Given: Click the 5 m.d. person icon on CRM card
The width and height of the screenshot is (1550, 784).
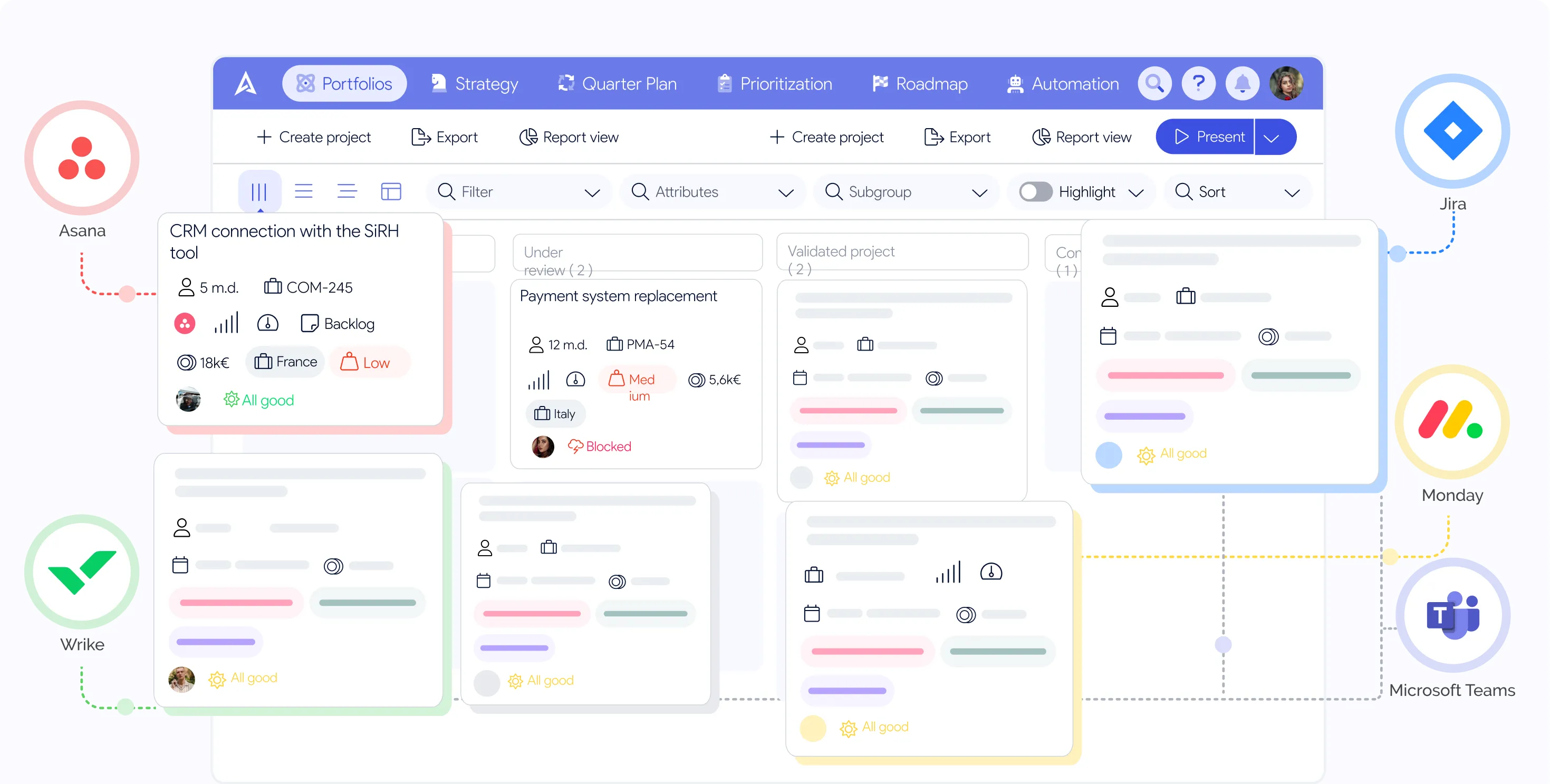Looking at the screenshot, I should point(186,286).
